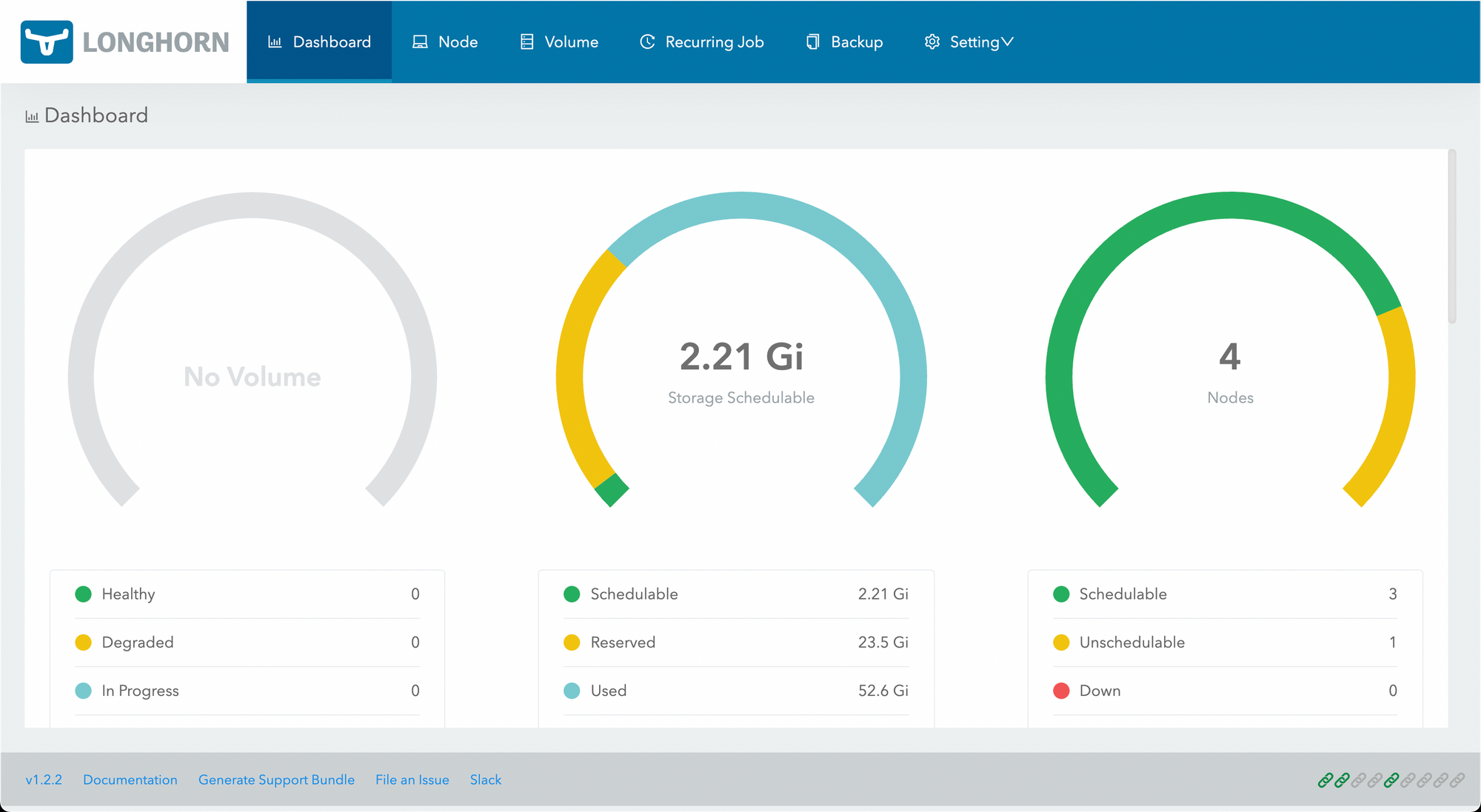Image resolution: width=1481 pixels, height=812 pixels.
Task: Click Generate Support Bundle link
Action: 276,780
